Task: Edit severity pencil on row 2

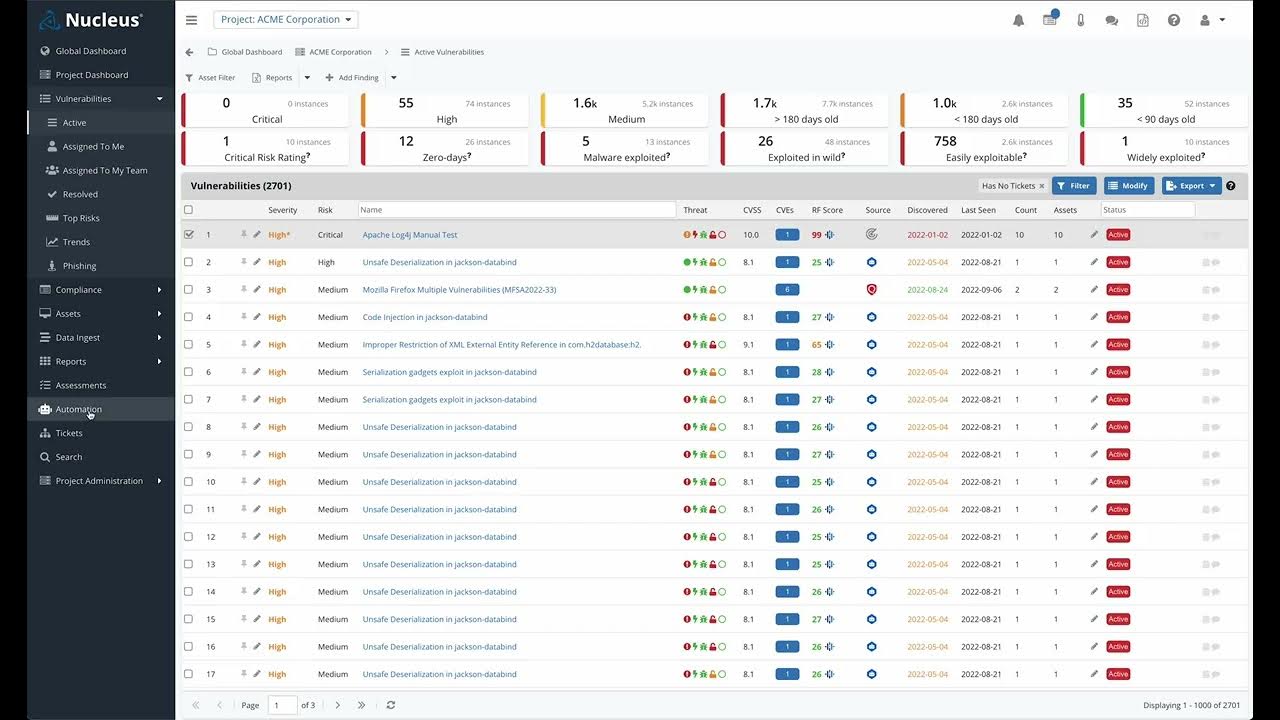Action: pyautogui.click(x=257, y=262)
